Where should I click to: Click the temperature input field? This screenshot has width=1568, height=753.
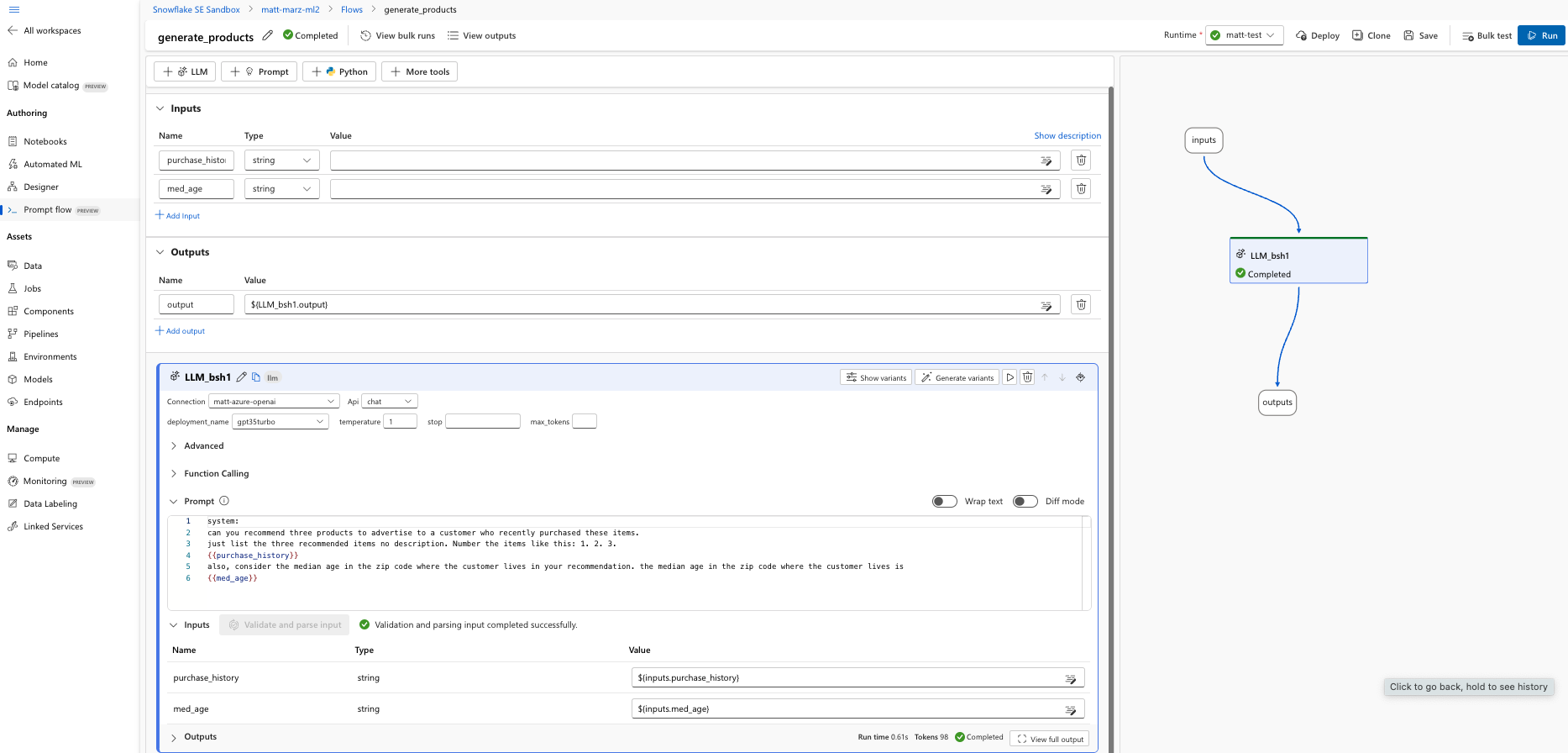pos(401,422)
